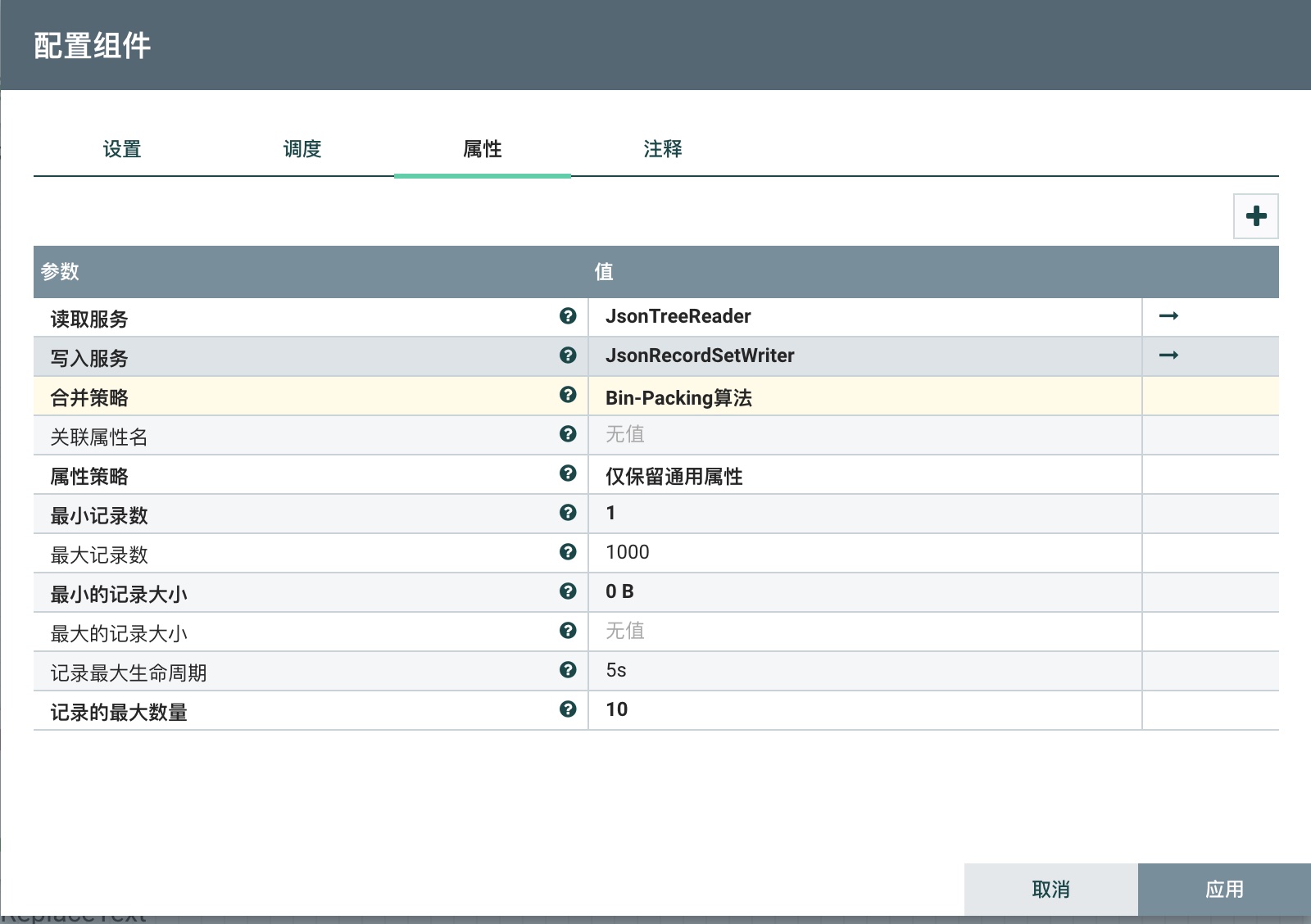
Task: Click help icon beside 读取服务
Action: click(x=568, y=316)
